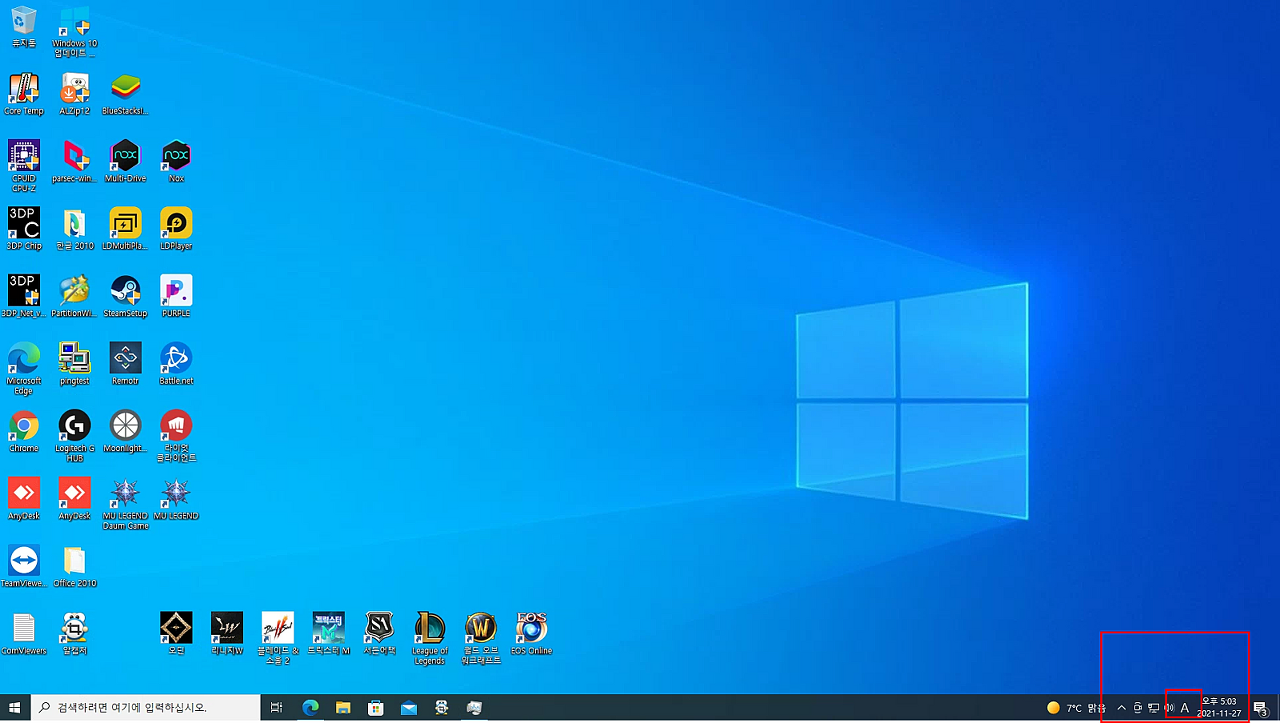1280x723 pixels.
Task: Click the LDPlayer desktop shortcut
Action: (x=176, y=228)
